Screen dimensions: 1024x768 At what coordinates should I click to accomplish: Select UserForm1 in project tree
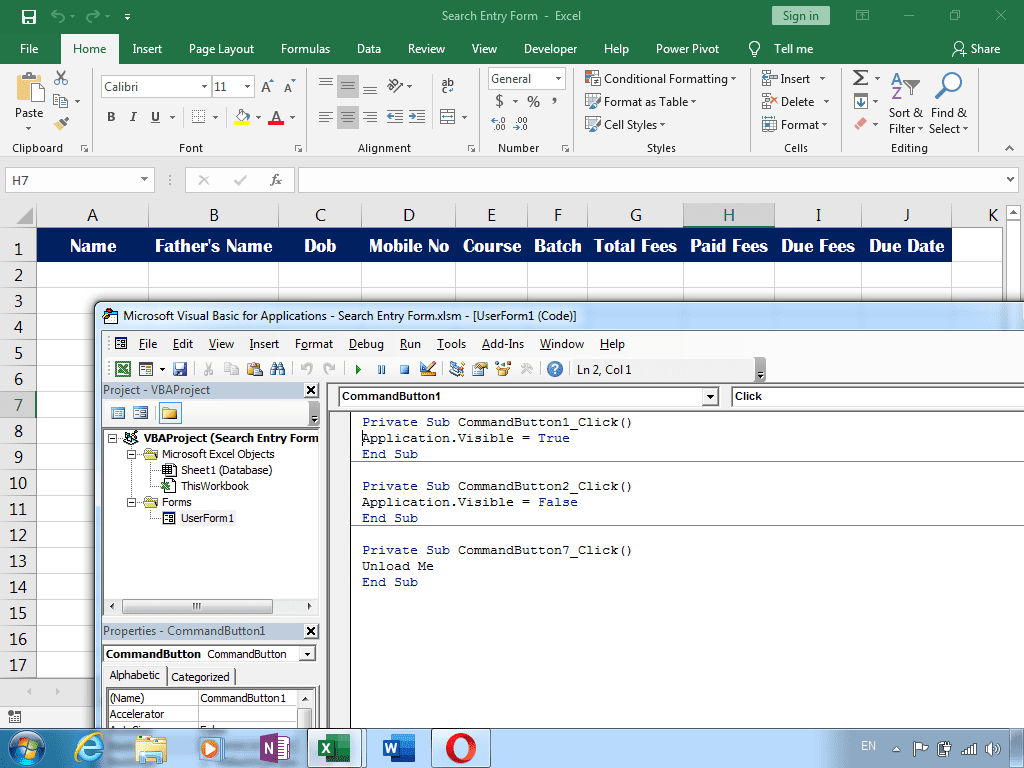(207, 519)
